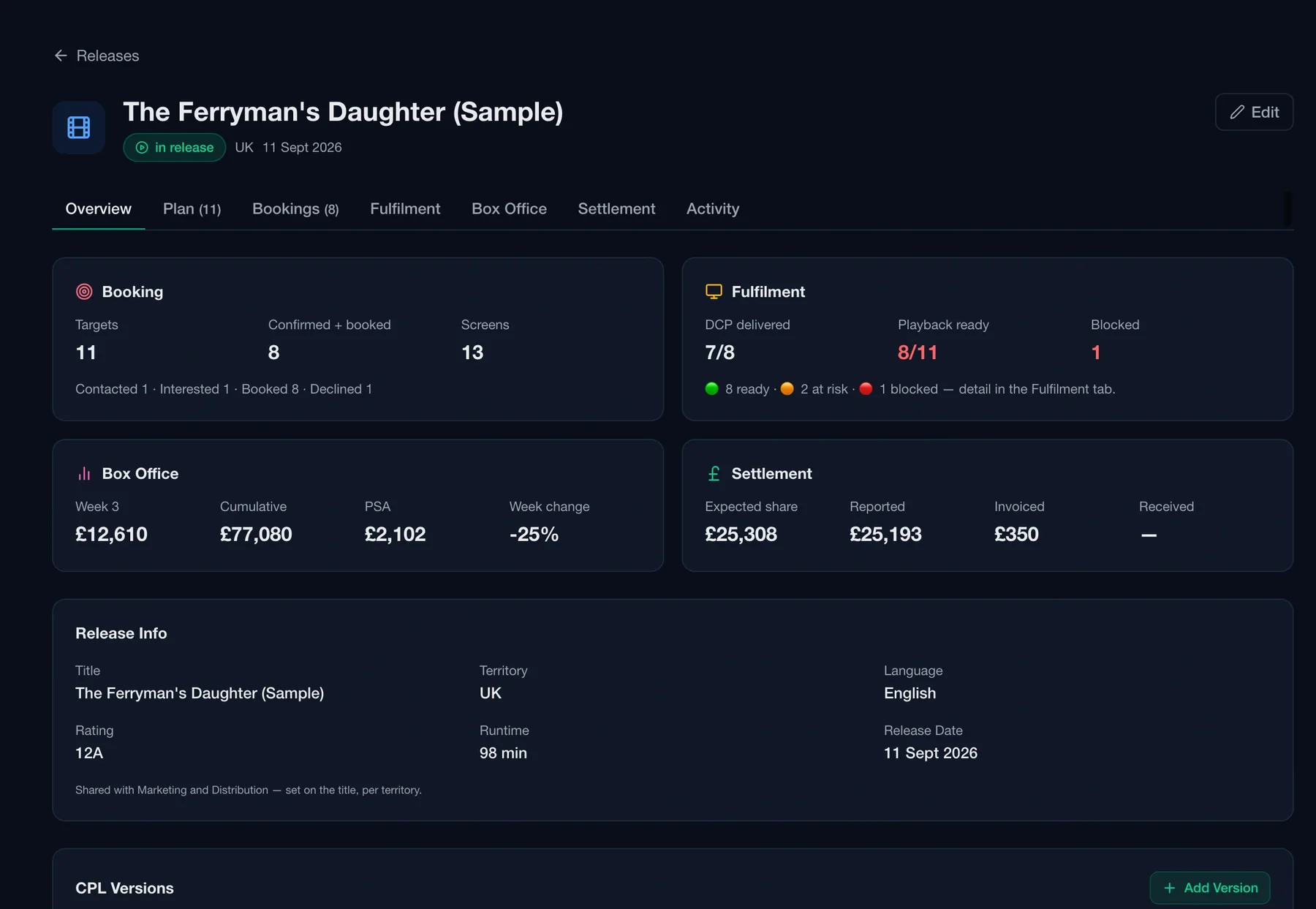
Task: Click the PSA value £2,102
Action: click(x=395, y=535)
